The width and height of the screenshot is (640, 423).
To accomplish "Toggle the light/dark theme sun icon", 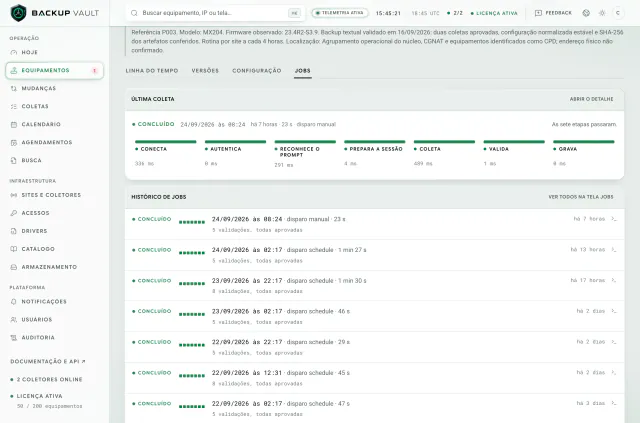I will coord(602,13).
